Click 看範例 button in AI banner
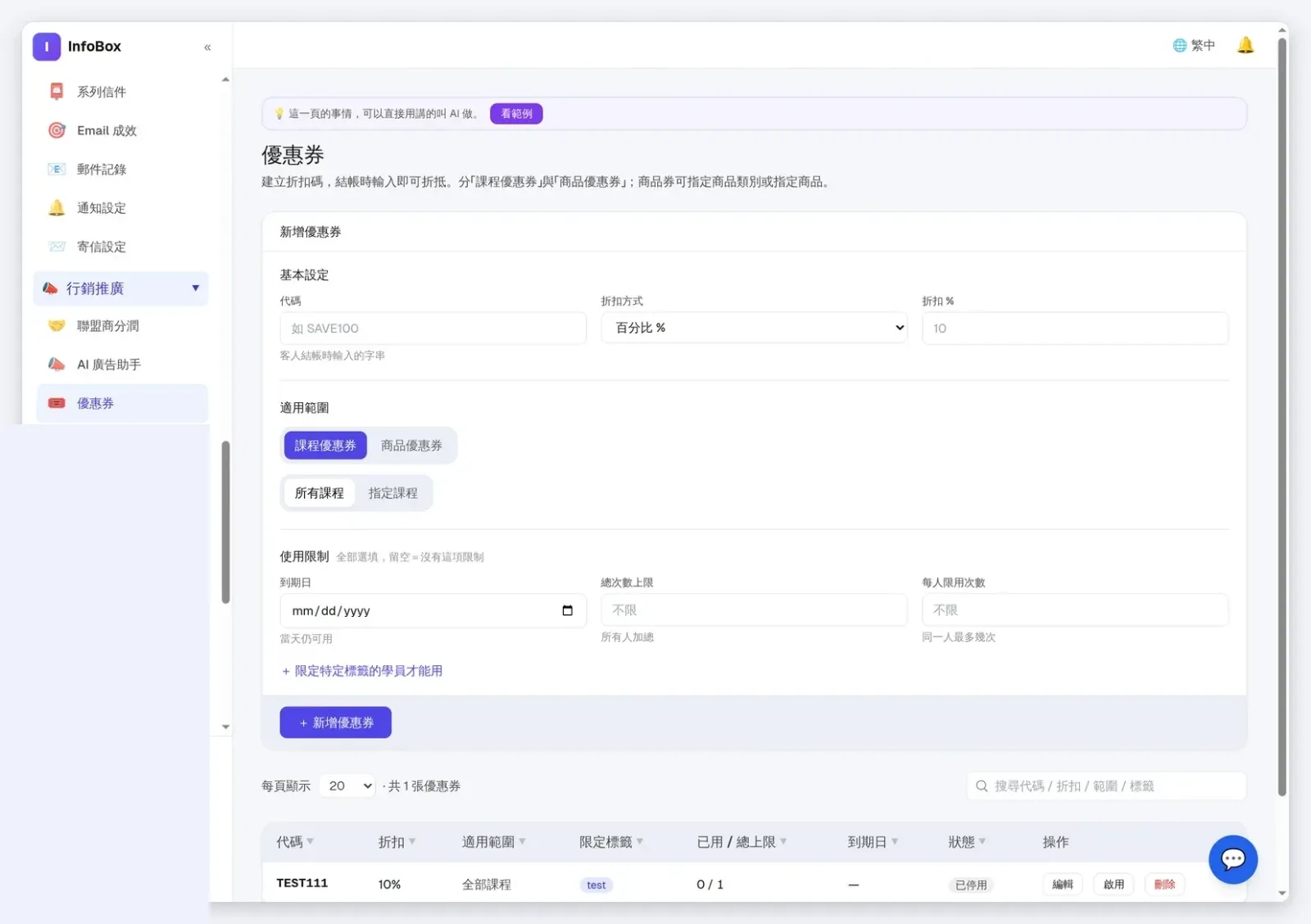Viewport: 1311px width, 924px height. [x=516, y=114]
